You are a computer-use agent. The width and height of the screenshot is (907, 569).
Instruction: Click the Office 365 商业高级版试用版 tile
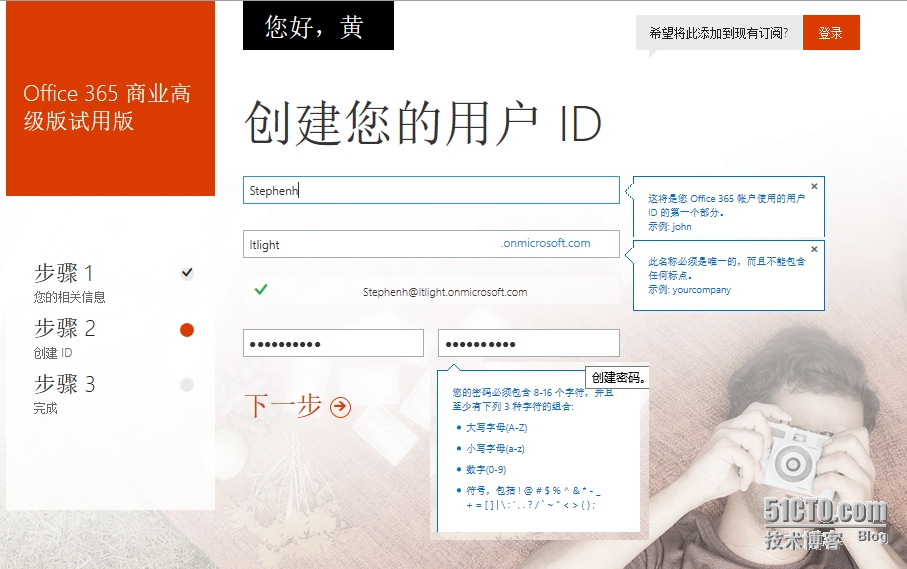pyautogui.click(x=110, y=108)
